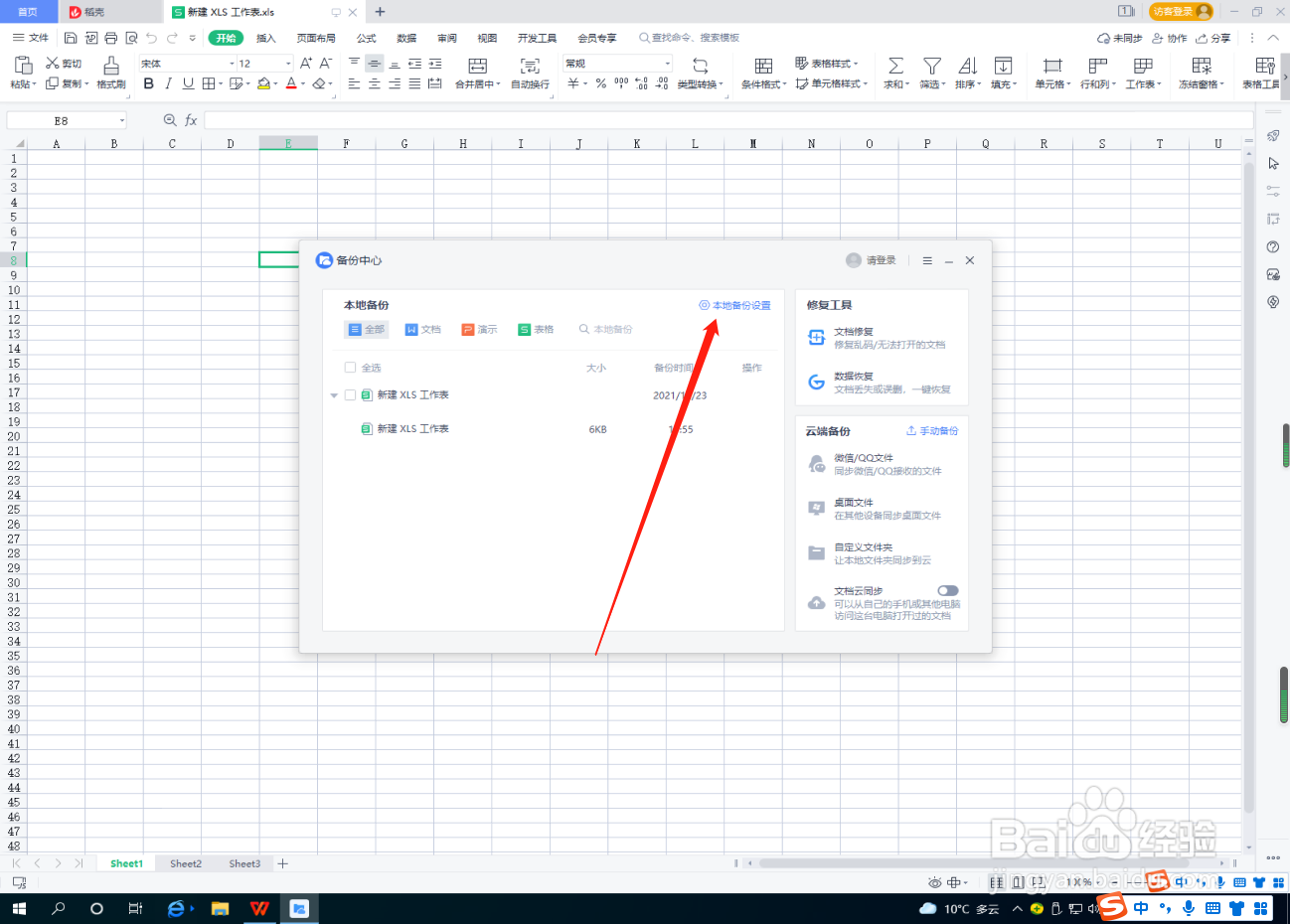Click the Merge and Center (合并居中) icon
The image size is (1290, 924).
(x=478, y=66)
